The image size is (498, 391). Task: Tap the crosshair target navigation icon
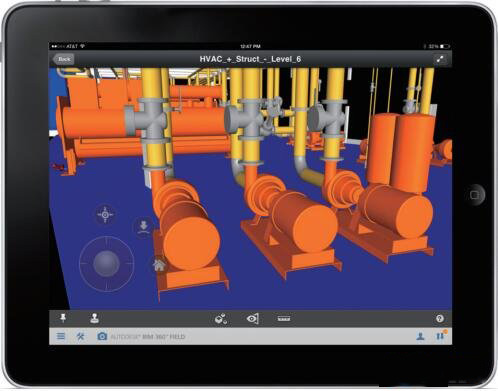point(105,215)
